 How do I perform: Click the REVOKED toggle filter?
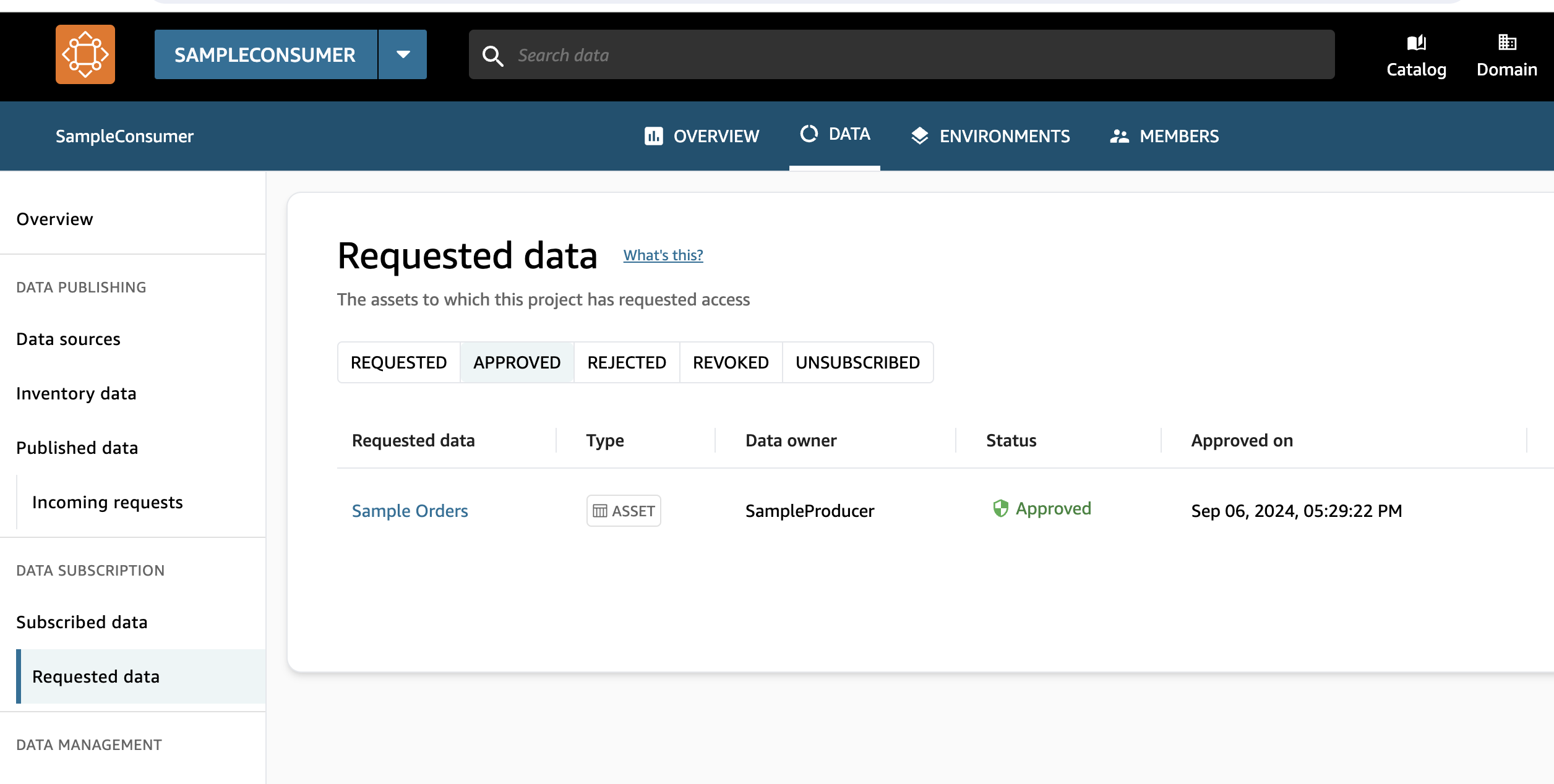731,362
